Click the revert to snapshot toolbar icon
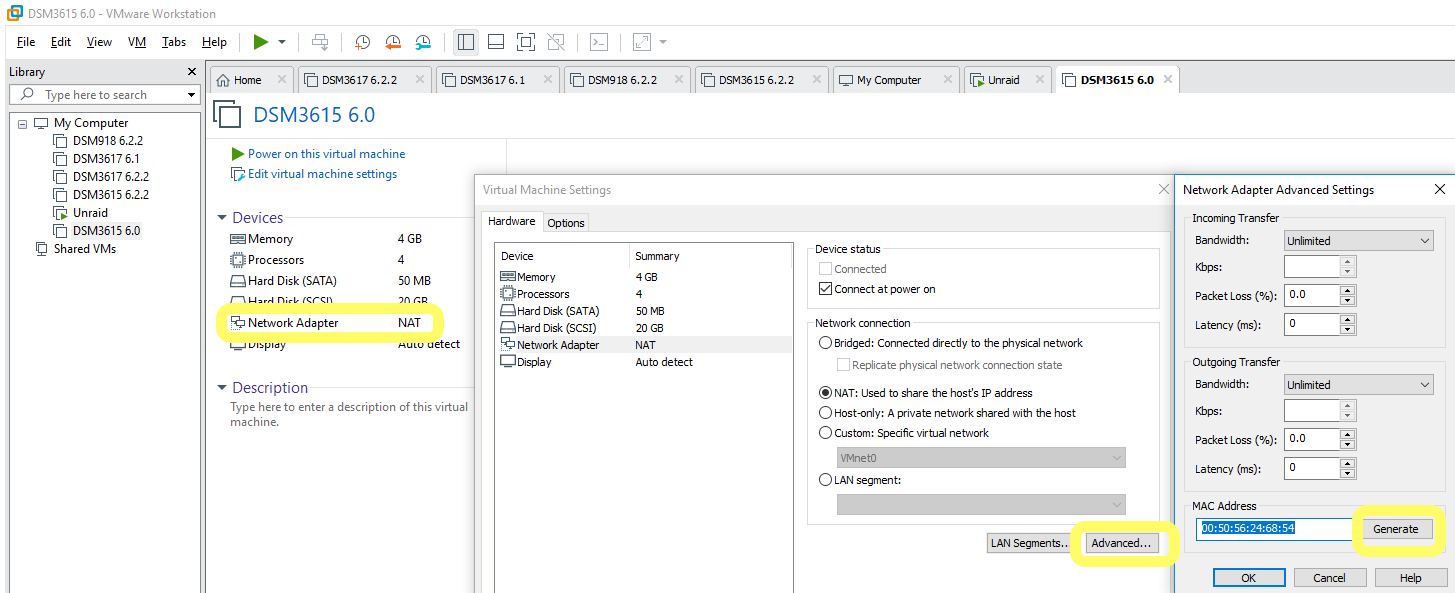The width and height of the screenshot is (1455, 593). (x=393, y=42)
